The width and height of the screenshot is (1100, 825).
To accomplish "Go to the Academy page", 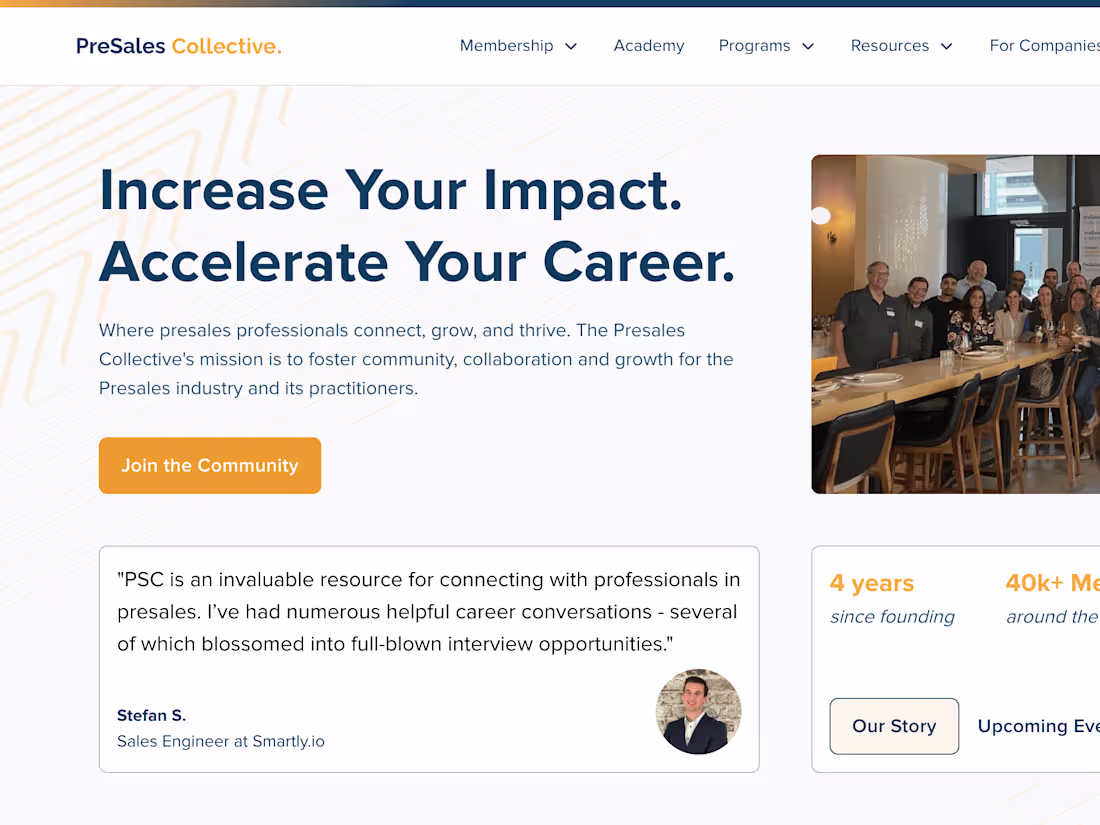I will (648, 45).
